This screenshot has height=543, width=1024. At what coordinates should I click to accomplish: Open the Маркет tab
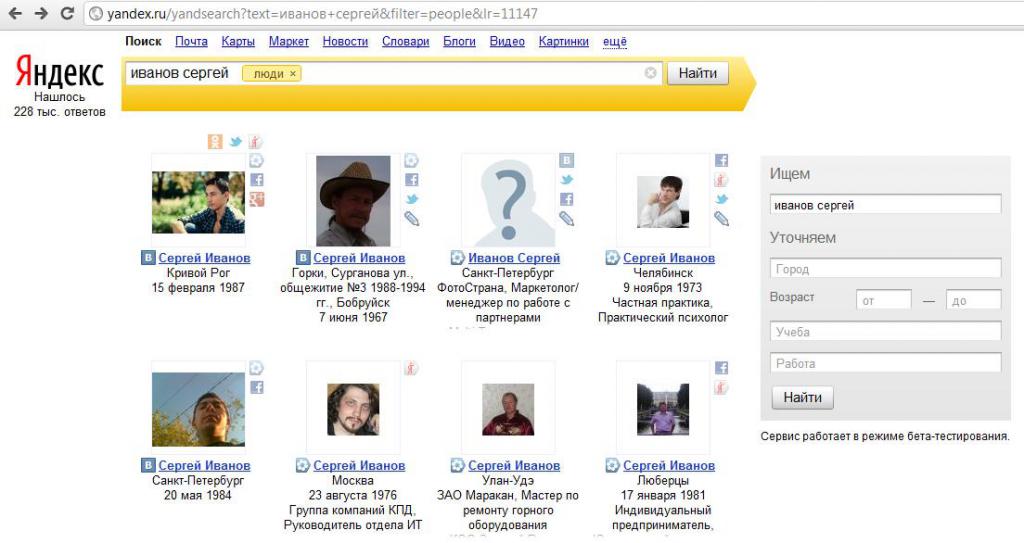(x=289, y=41)
